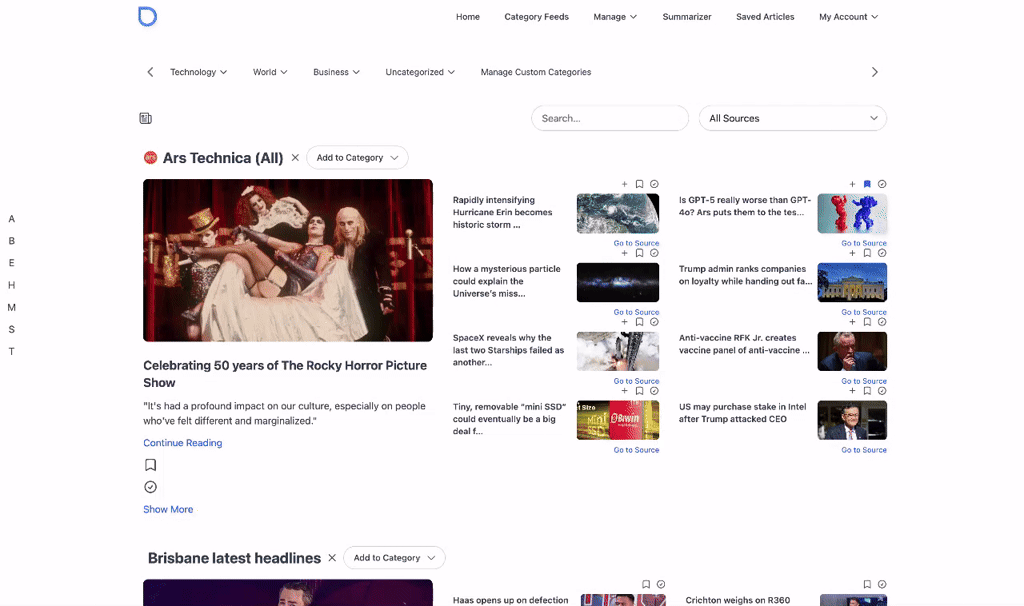Screen dimensions: 1024x606
Task: Expand the Technology category dropdown
Action: pos(199,72)
